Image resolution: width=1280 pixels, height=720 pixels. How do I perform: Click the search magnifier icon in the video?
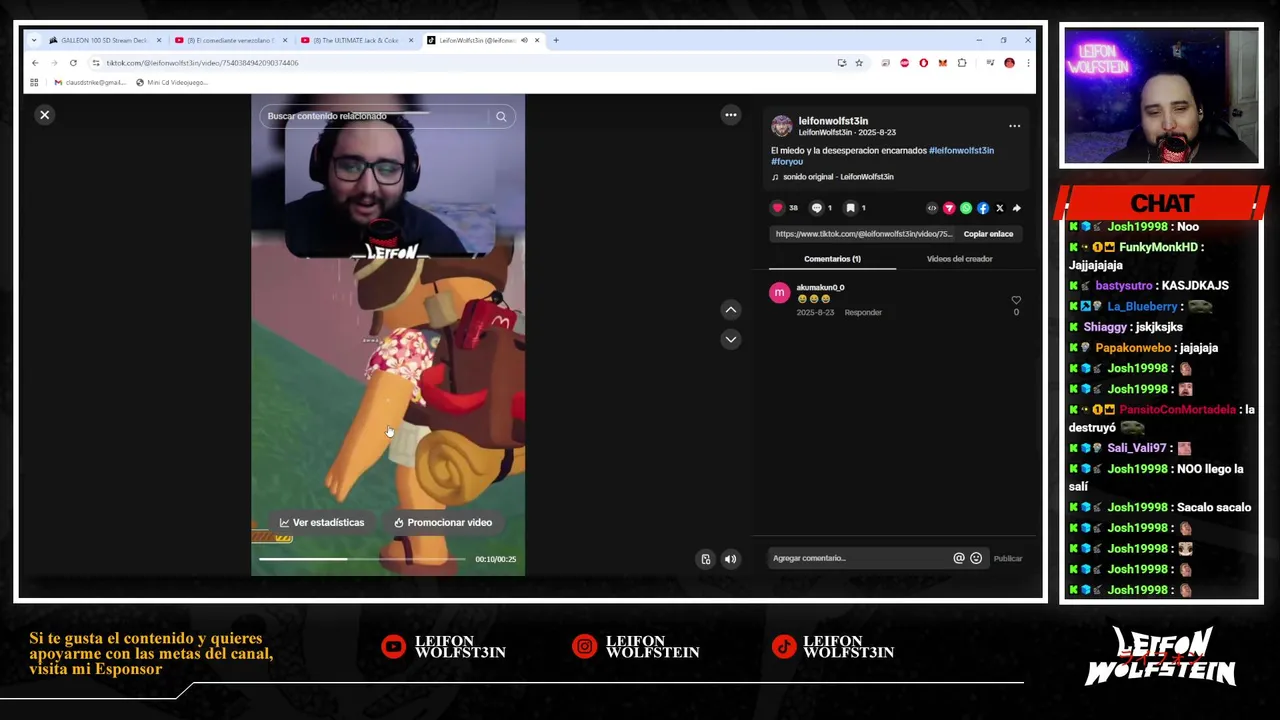pyautogui.click(x=501, y=117)
